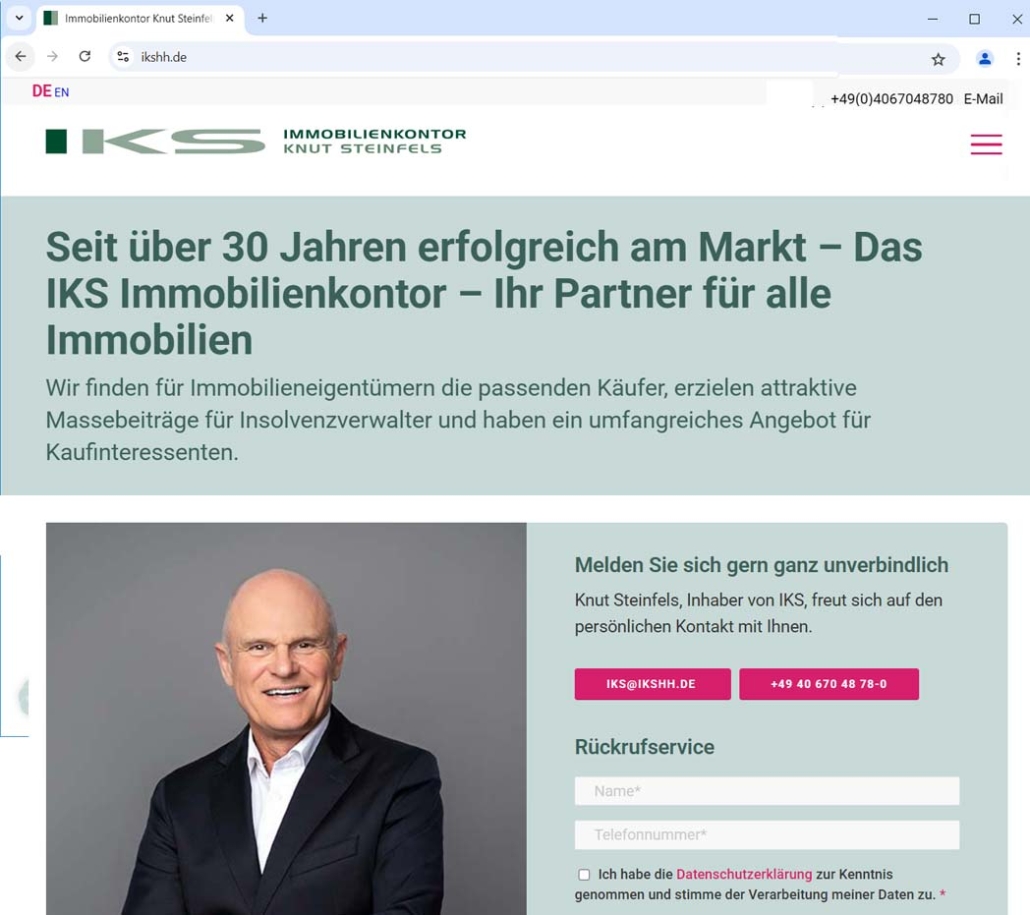Click the IKS logo
The image size is (1030, 915).
[x=256, y=141]
